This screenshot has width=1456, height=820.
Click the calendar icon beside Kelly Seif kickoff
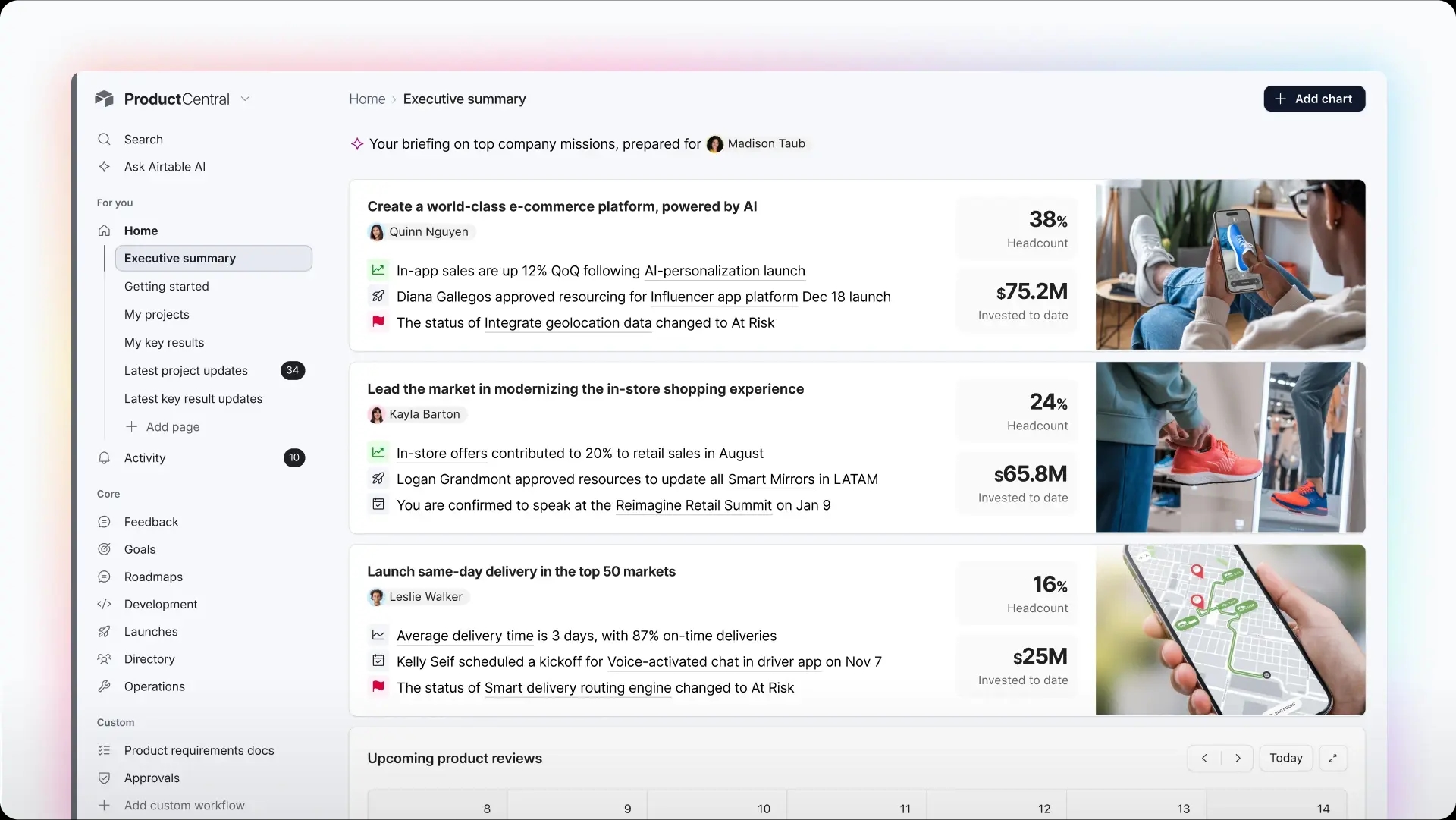378,660
